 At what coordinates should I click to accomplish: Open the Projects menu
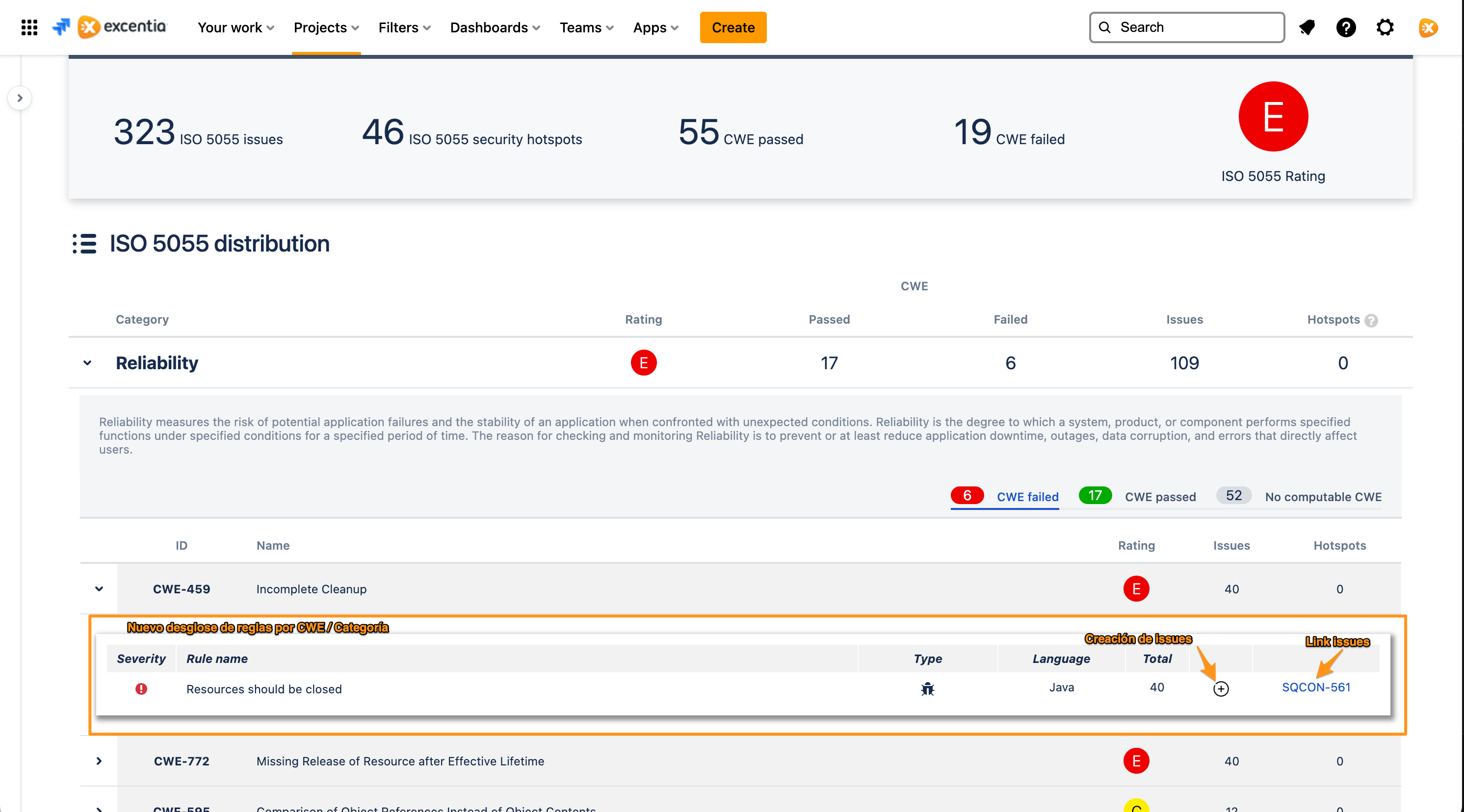click(x=326, y=27)
